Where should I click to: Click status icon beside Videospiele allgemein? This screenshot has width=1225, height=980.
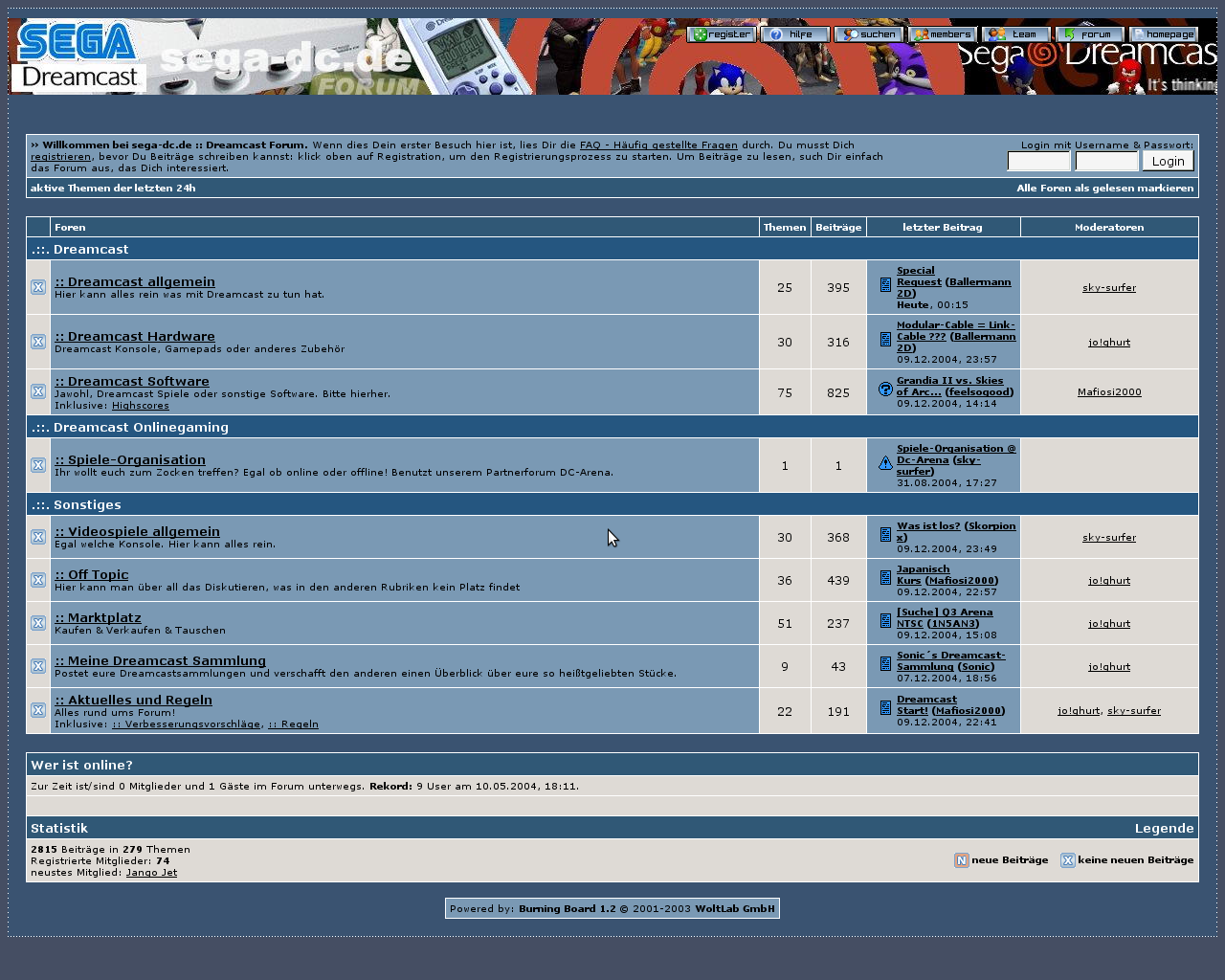pyautogui.click(x=38, y=537)
